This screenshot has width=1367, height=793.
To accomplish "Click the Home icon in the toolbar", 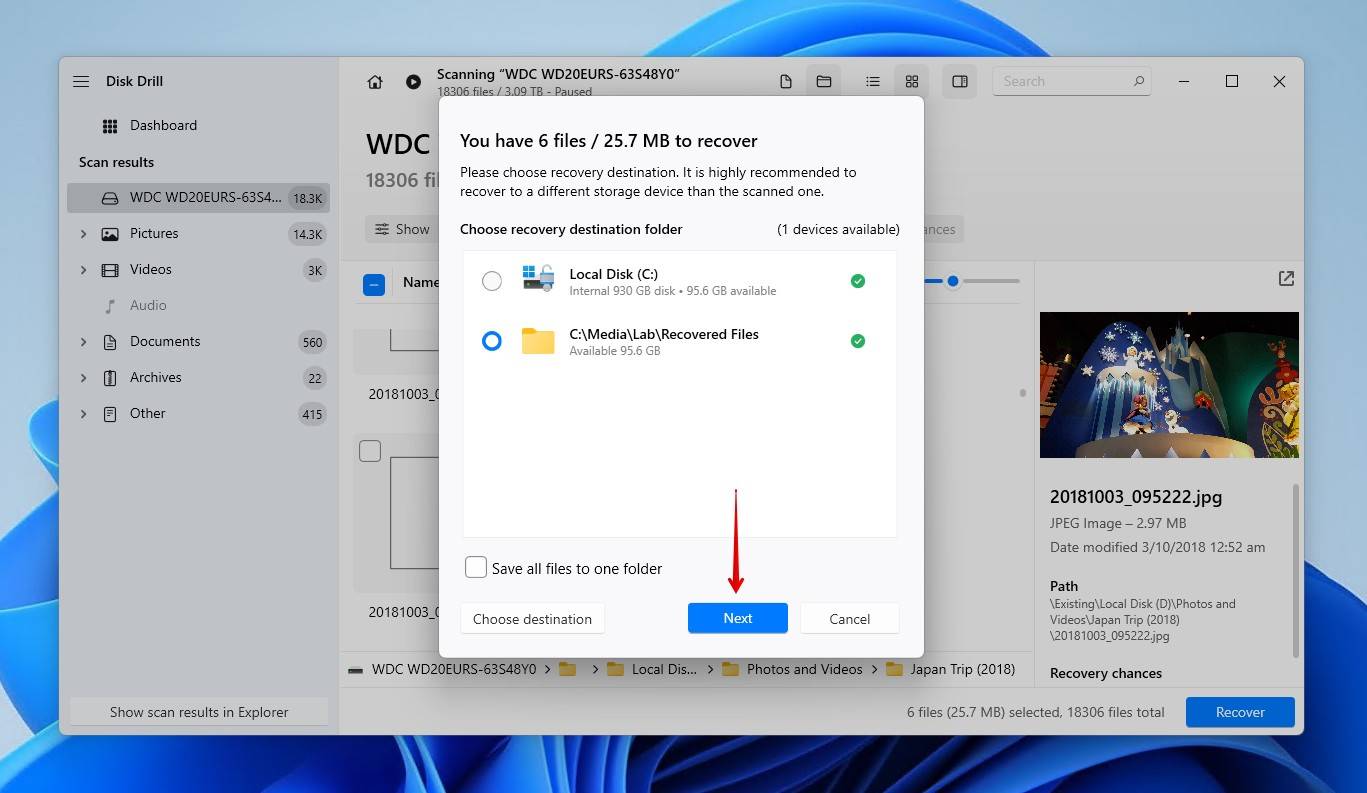I will 375,82.
